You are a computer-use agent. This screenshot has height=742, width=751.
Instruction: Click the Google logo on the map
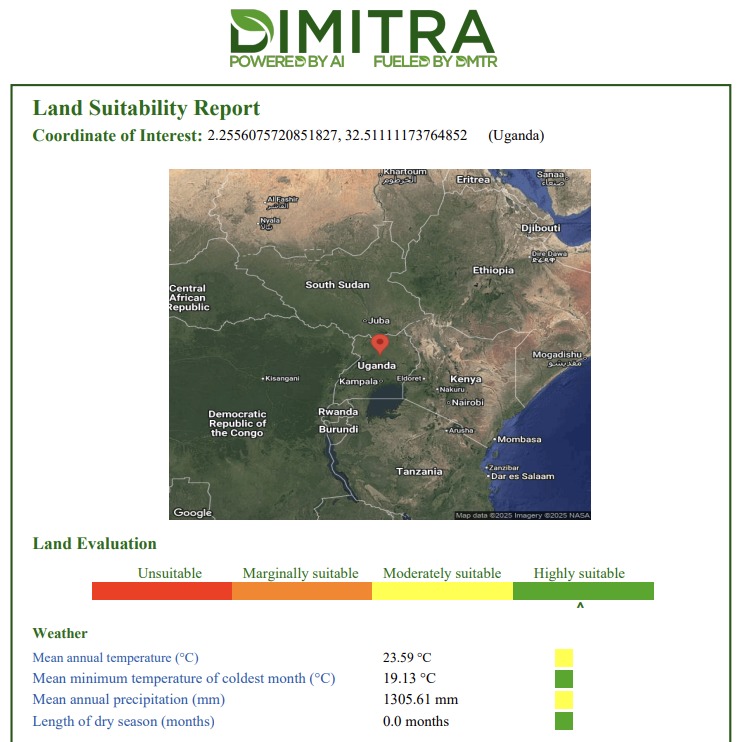pyautogui.click(x=193, y=513)
